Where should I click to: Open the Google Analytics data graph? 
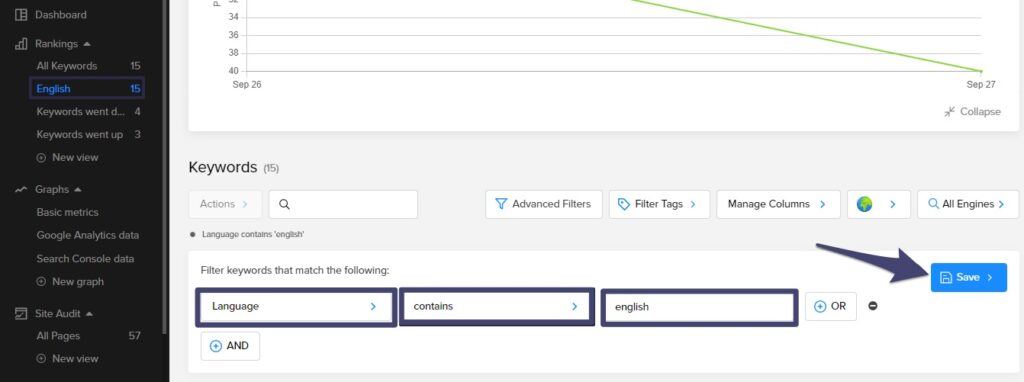(x=88, y=235)
